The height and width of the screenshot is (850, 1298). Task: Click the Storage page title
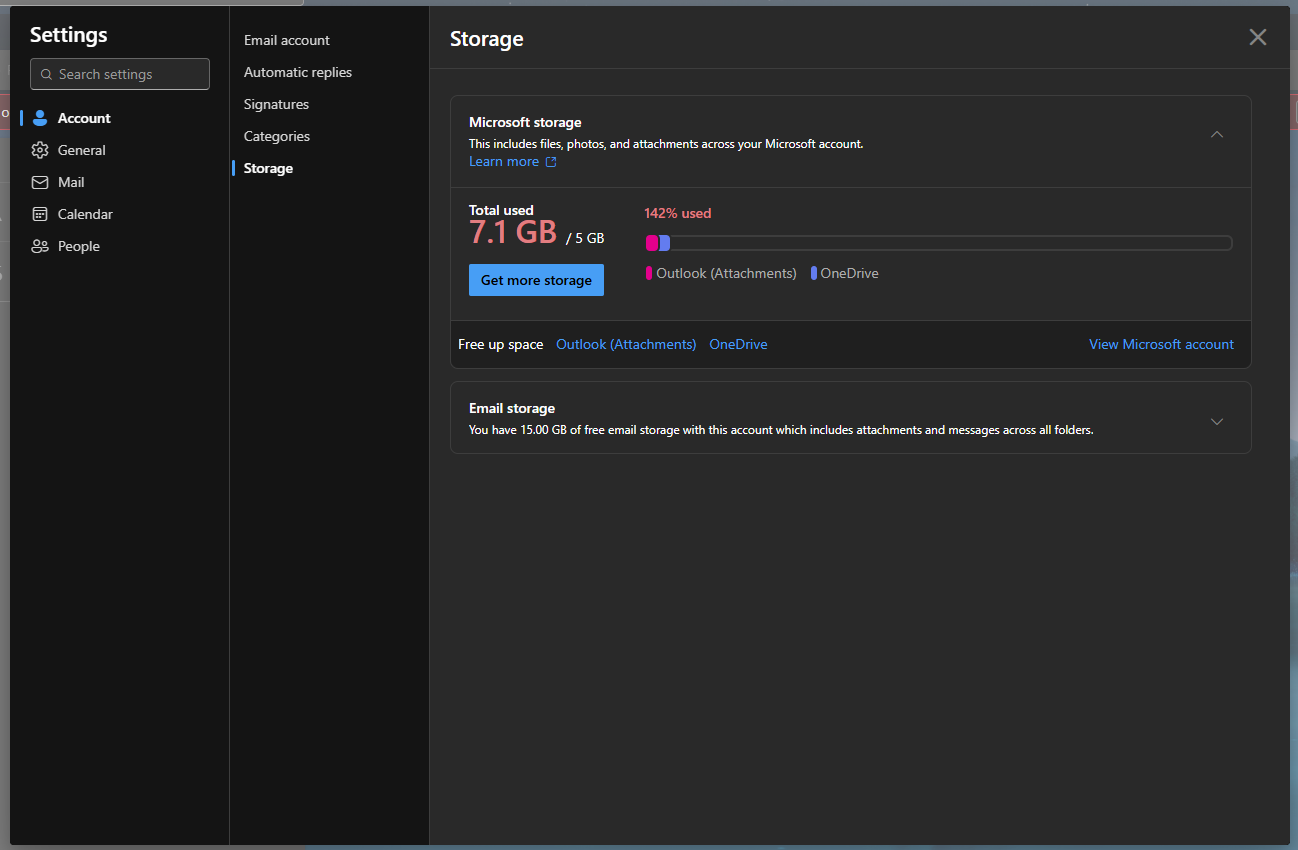click(x=487, y=39)
